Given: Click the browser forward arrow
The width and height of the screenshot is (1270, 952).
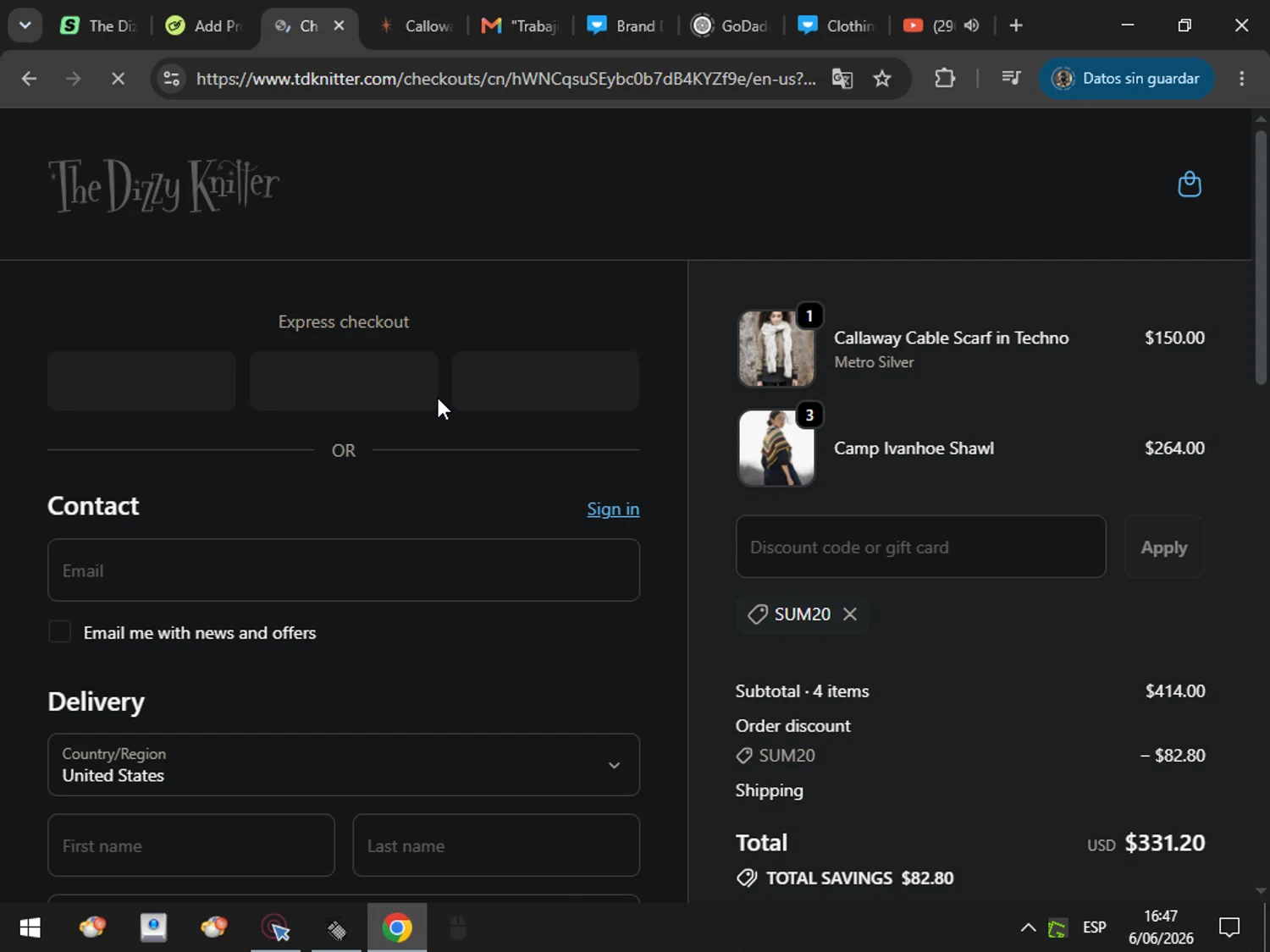Looking at the screenshot, I should click(74, 79).
